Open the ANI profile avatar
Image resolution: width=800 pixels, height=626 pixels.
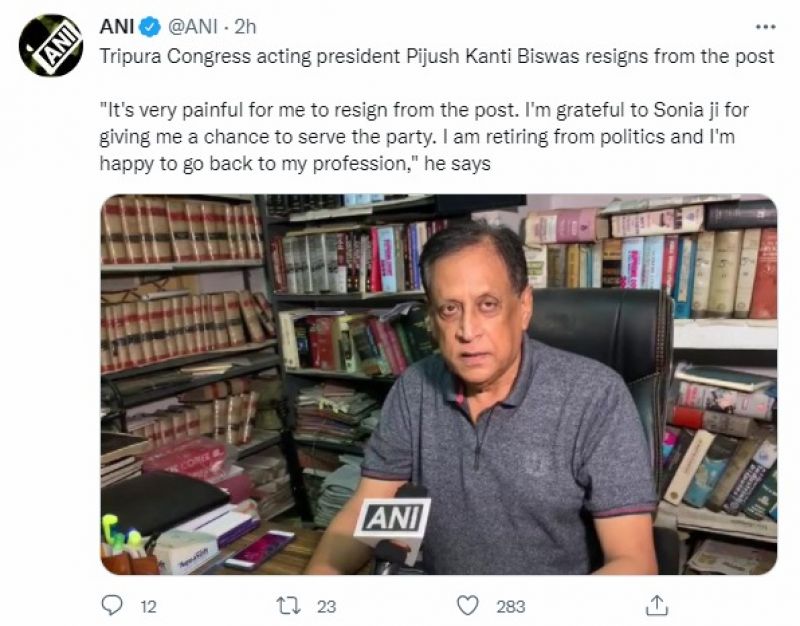pos(51,45)
